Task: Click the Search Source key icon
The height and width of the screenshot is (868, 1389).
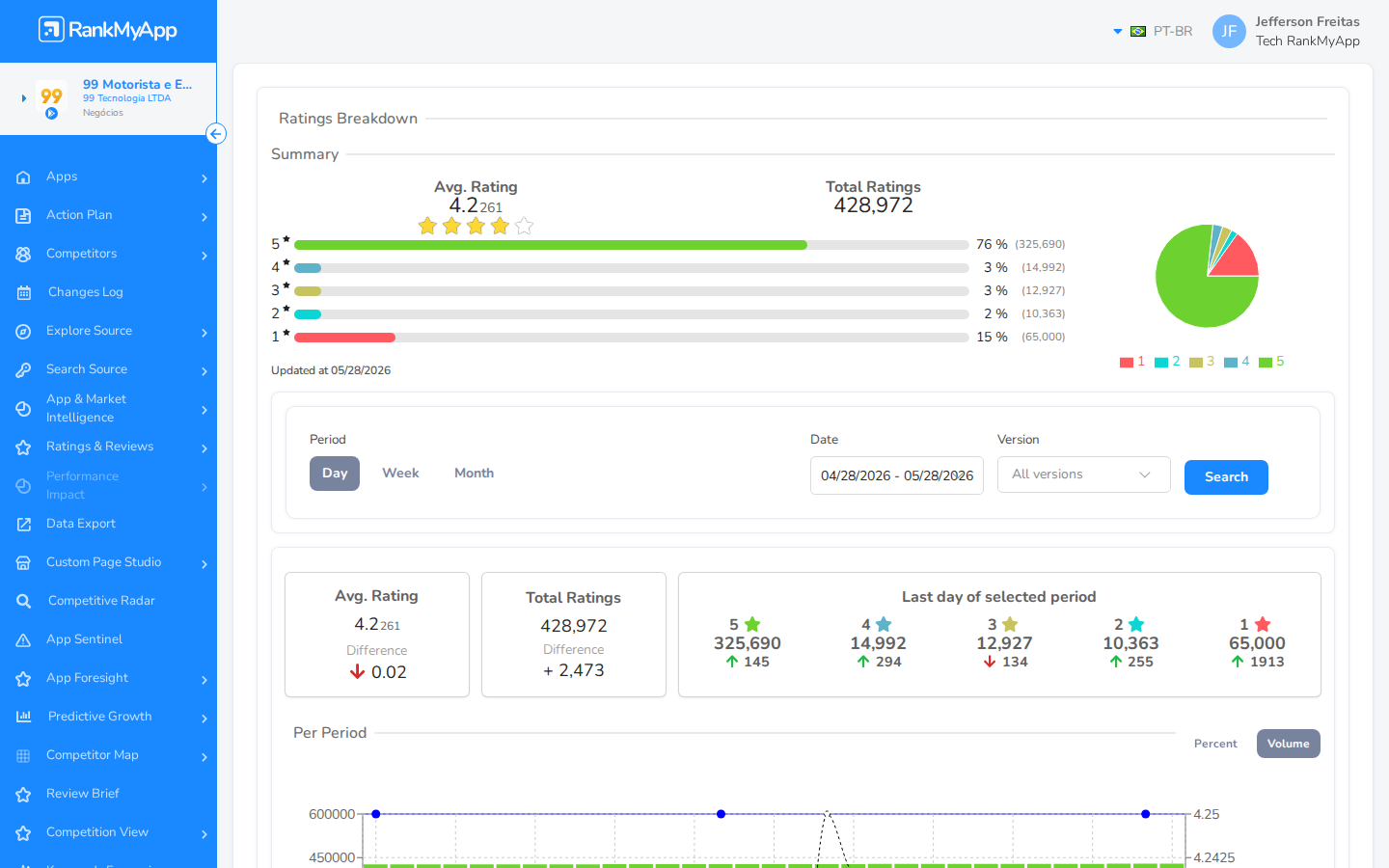Action: (23, 370)
